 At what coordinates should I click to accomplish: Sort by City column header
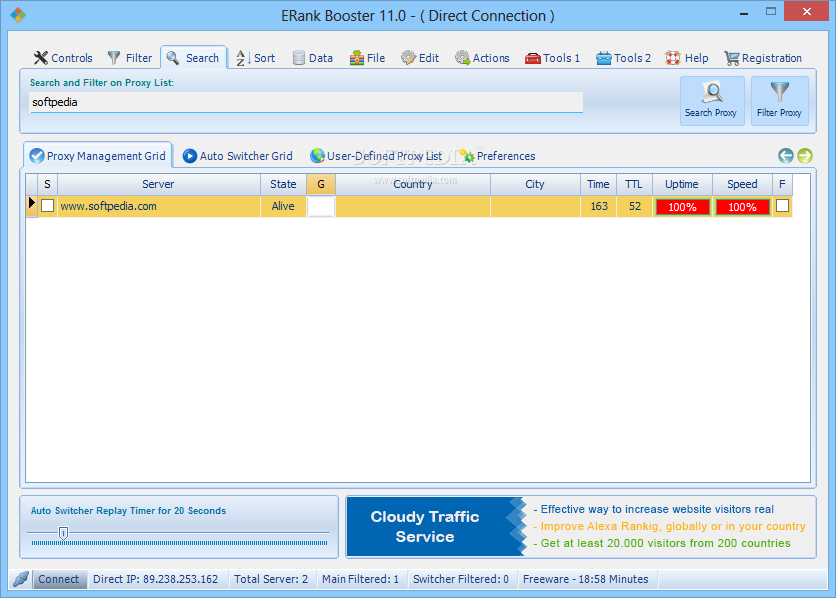click(535, 184)
